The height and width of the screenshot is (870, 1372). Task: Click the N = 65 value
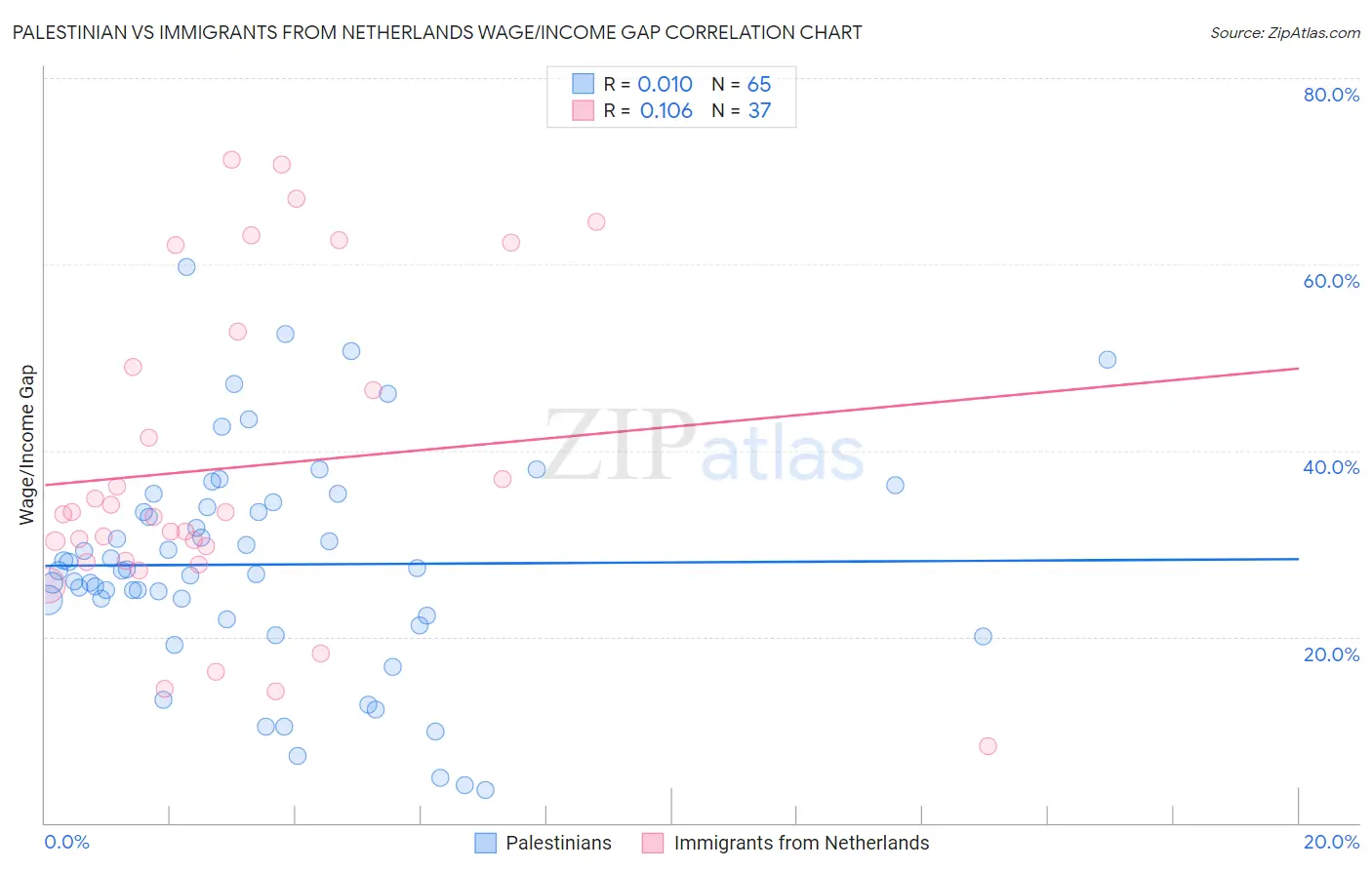[x=742, y=84]
